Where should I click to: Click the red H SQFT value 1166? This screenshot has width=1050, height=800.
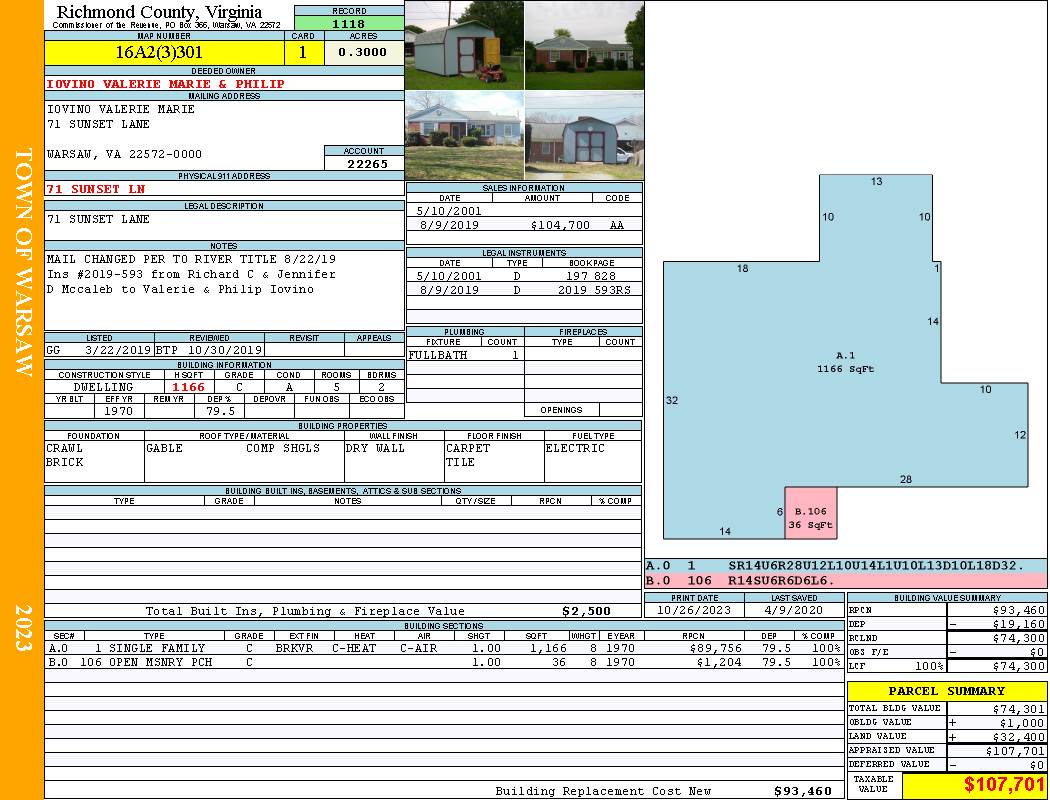coord(188,387)
